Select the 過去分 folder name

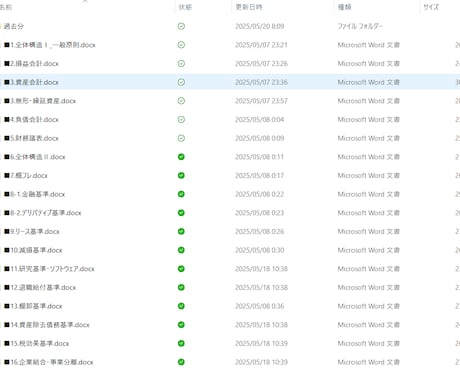(x=14, y=26)
